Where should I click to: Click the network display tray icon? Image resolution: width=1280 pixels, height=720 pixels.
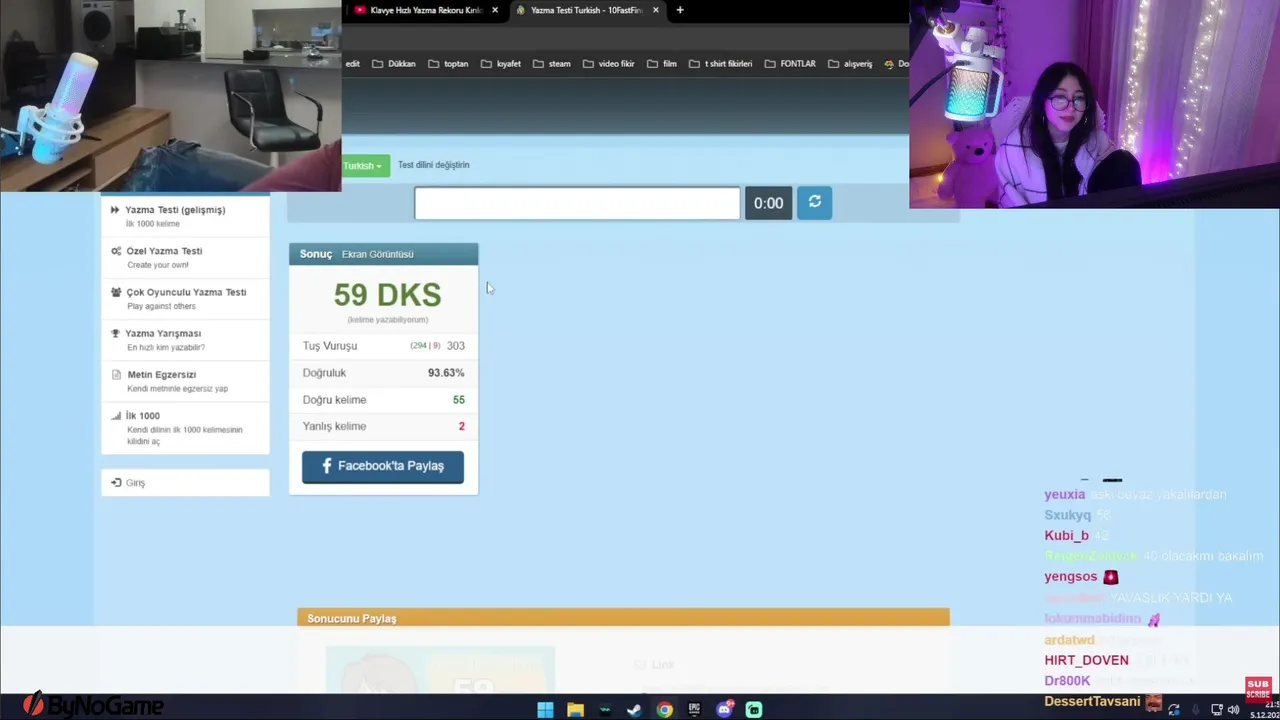click(x=1217, y=710)
